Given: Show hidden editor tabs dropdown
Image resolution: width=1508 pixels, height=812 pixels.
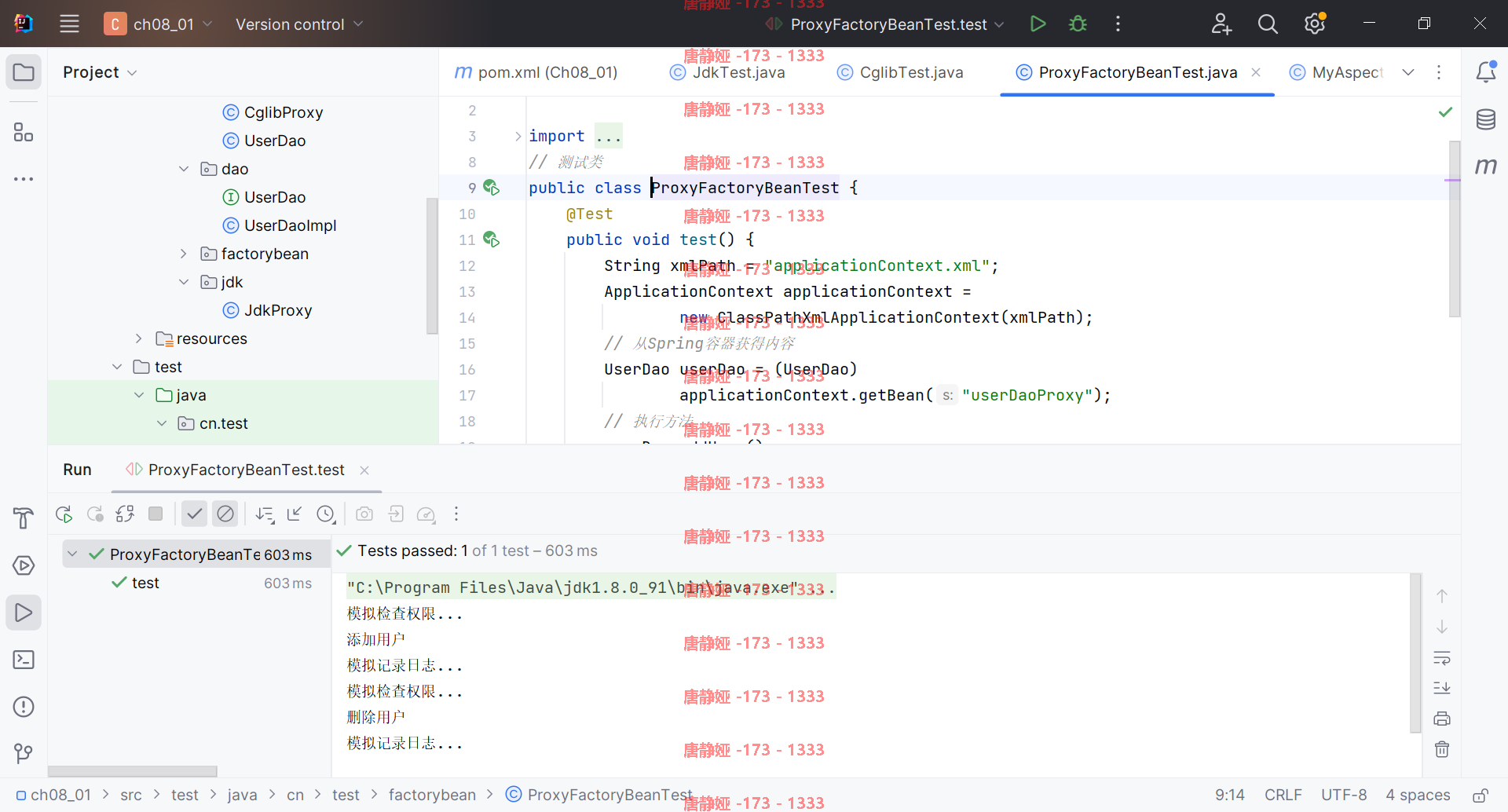Looking at the screenshot, I should (x=1408, y=72).
